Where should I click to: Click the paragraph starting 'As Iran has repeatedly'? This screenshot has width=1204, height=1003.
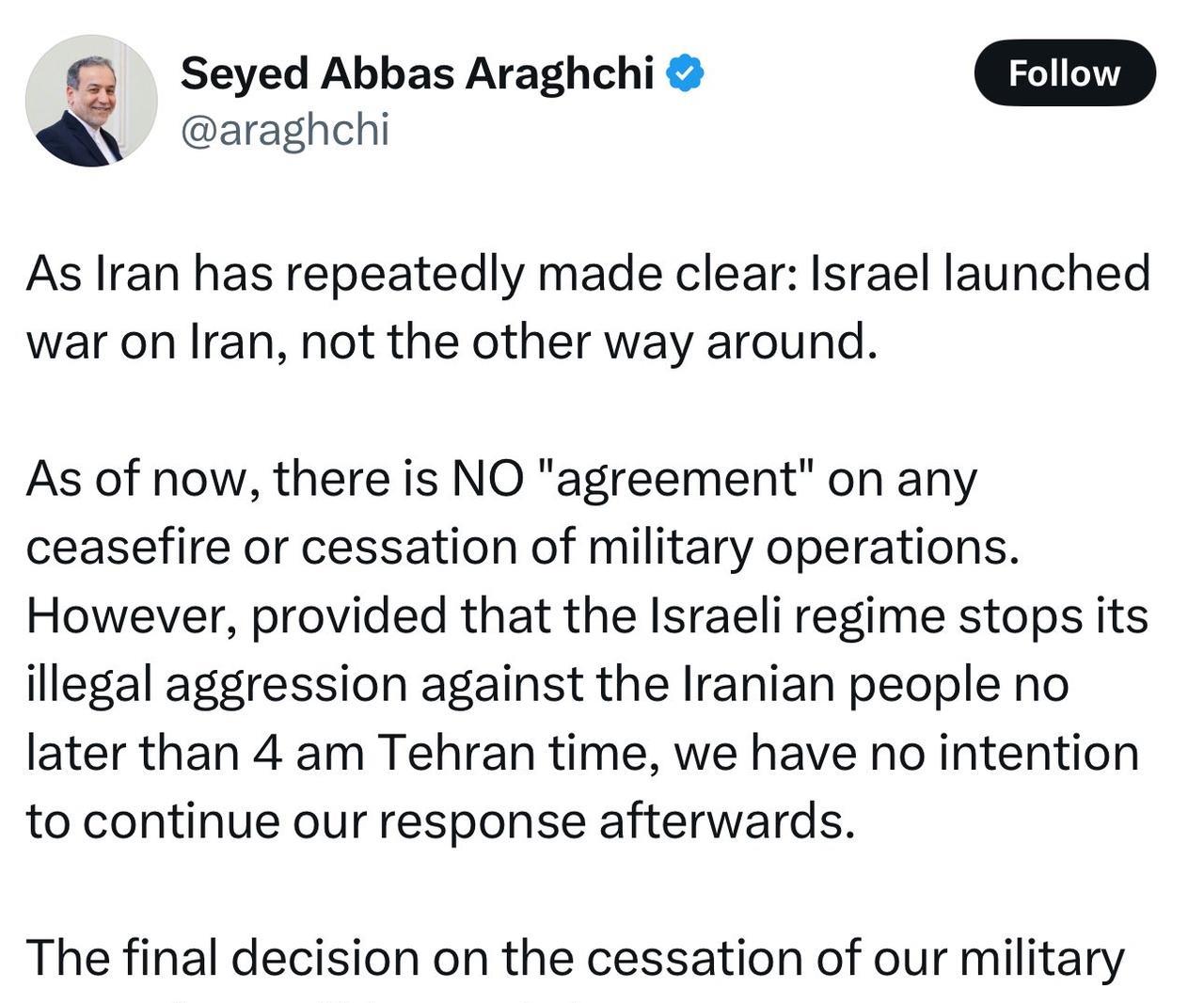[588, 308]
